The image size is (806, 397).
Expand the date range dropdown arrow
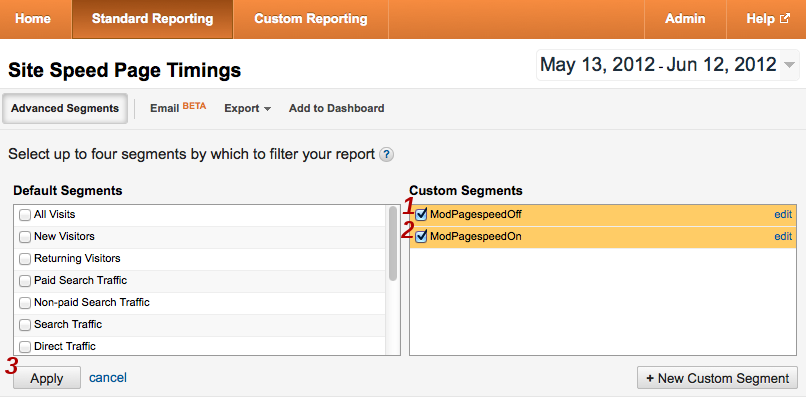(x=789, y=65)
